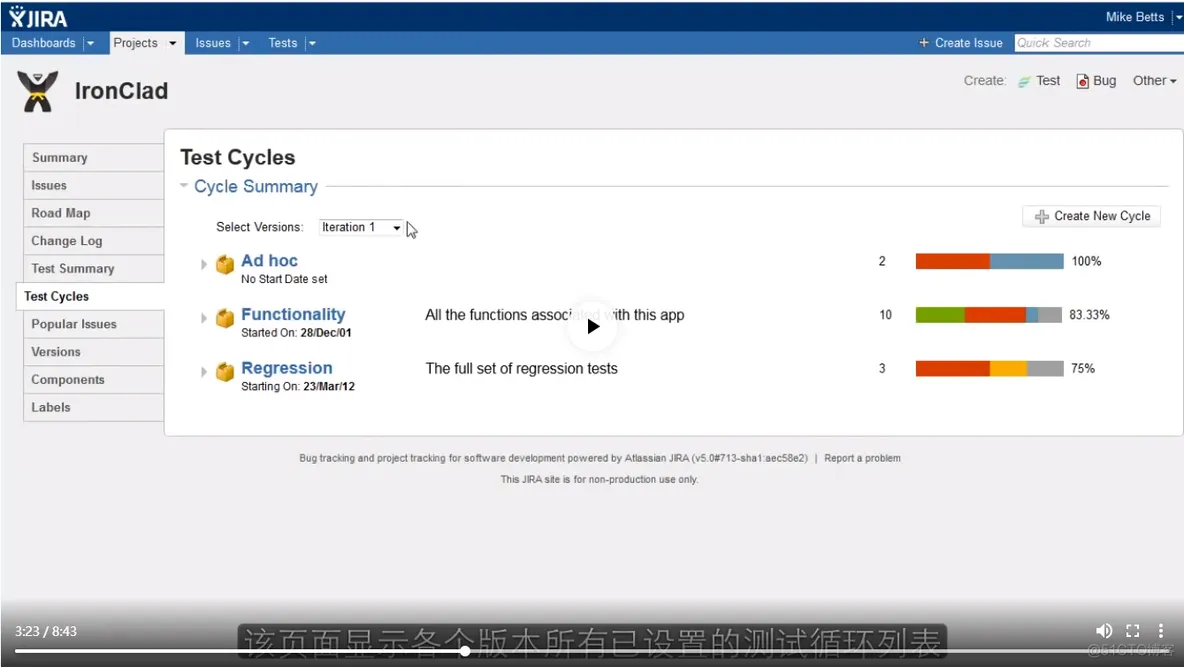Click the 'Starting On: 23/Mar/12' date text

(298, 386)
